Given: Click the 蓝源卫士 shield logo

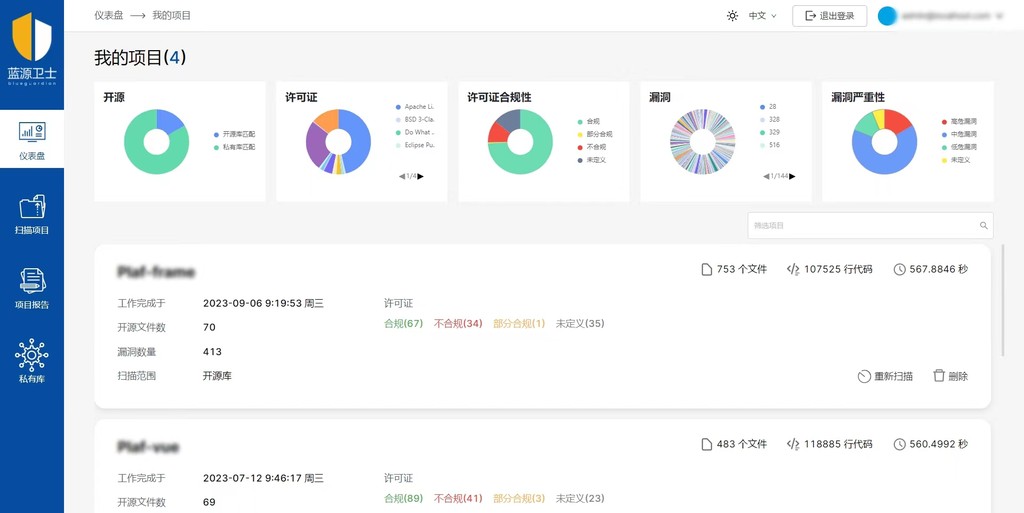Looking at the screenshot, I should (32, 38).
